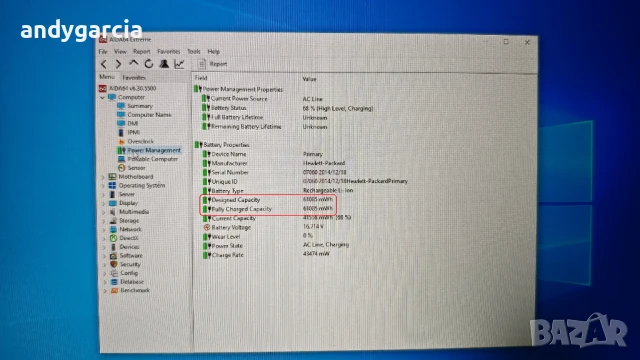Image resolution: width=640 pixels, height=360 pixels.
Task: Expand the Network tree node
Action: 104,230
